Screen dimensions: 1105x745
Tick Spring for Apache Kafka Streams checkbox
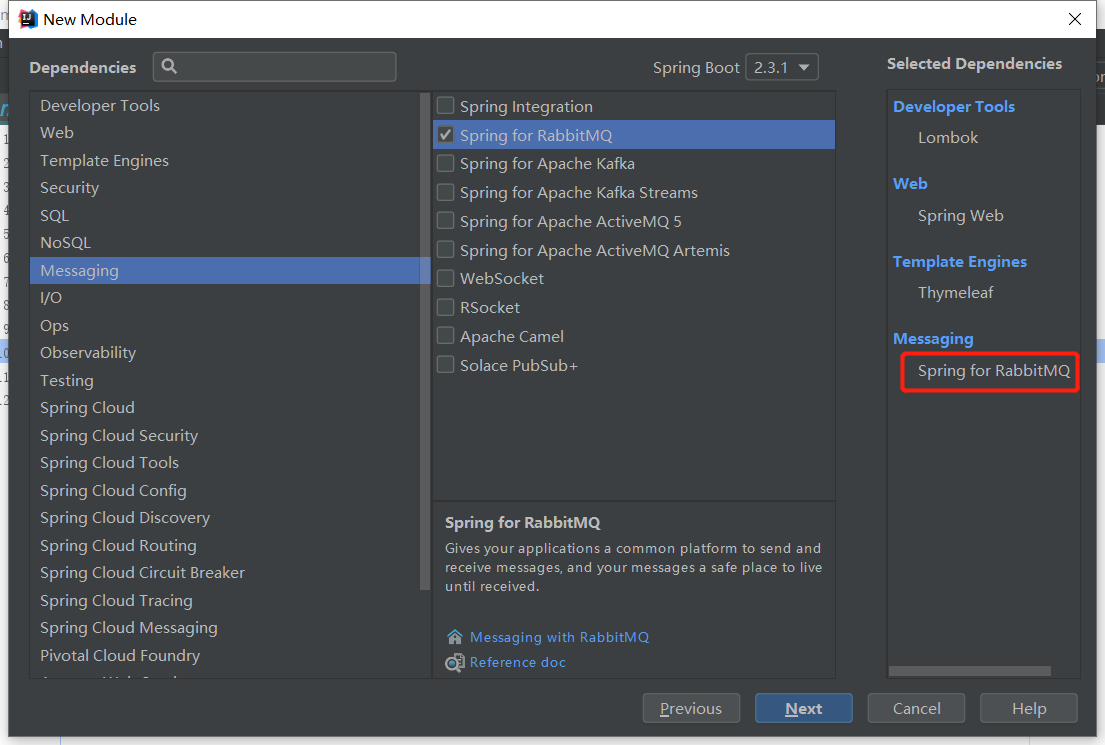click(x=445, y=192)
